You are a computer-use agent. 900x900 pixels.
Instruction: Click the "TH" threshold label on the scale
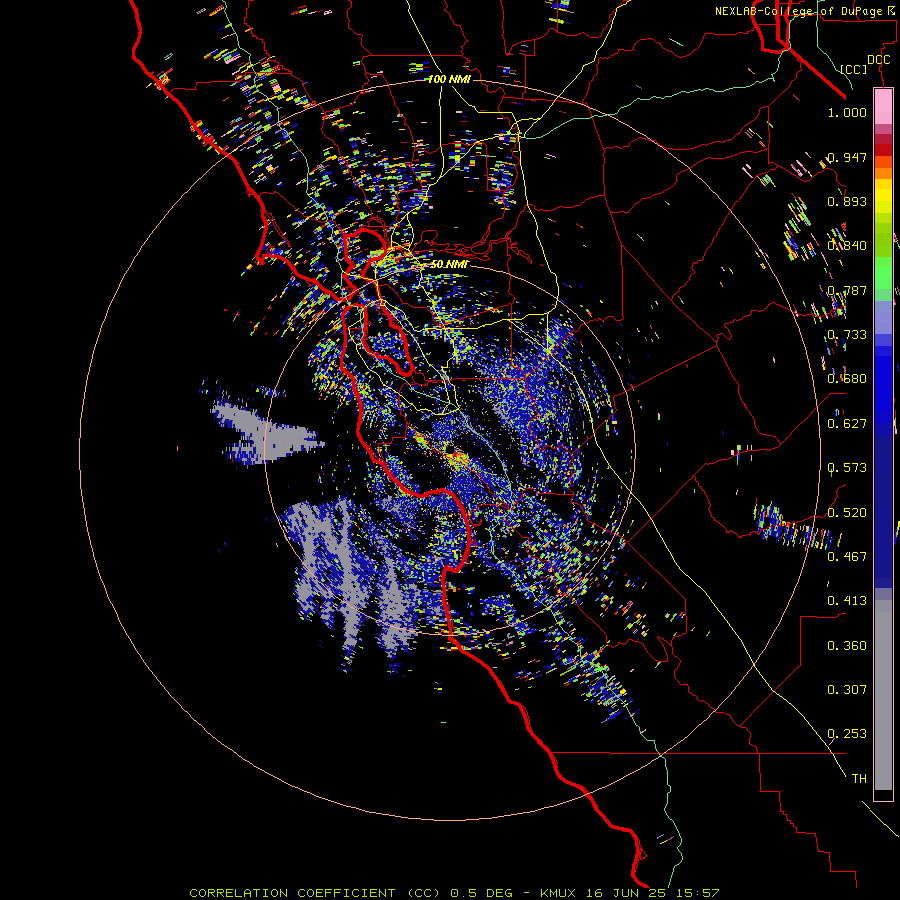tap(859, 779)
